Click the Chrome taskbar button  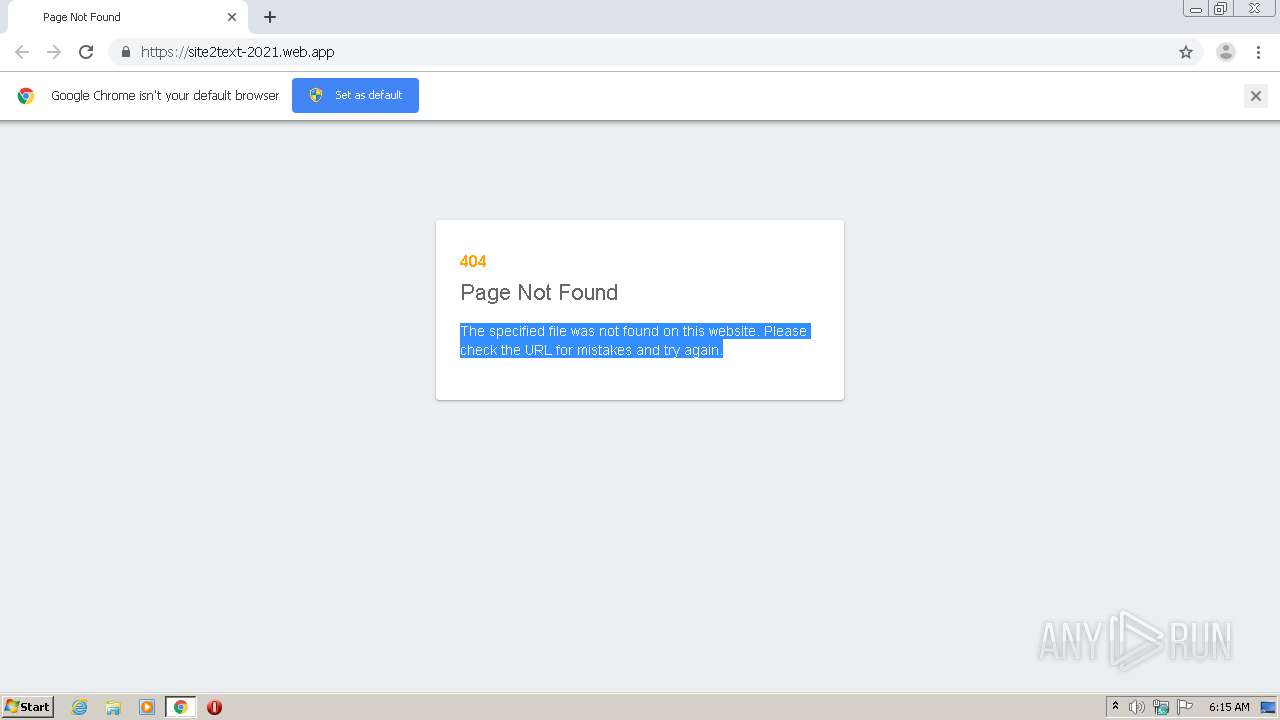coord(181,707)
